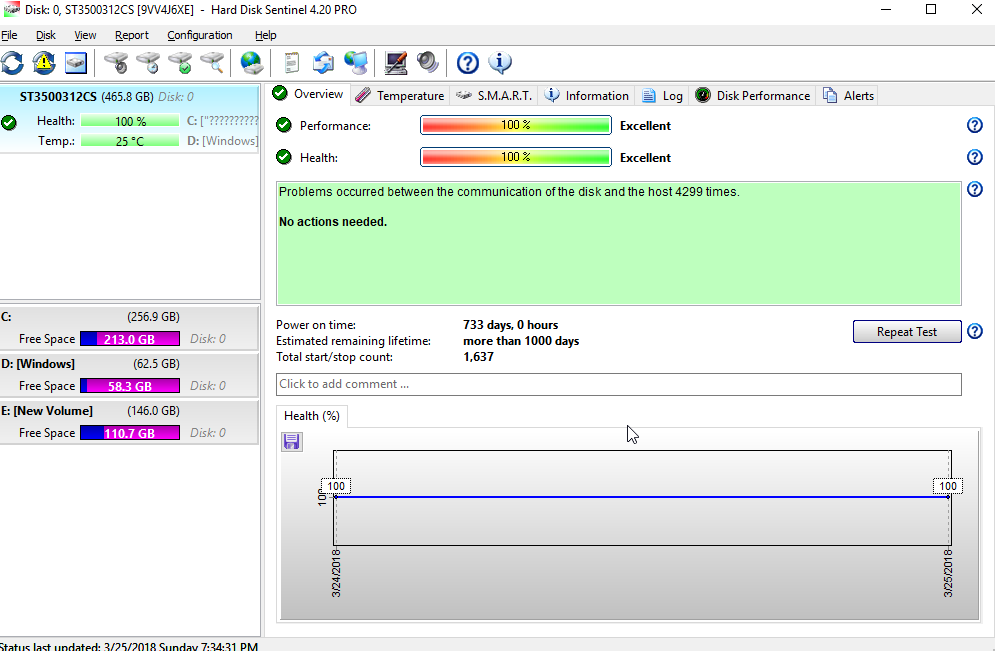
Task: Click the help icon next to Repeat Test
Action: coord(975,331)
